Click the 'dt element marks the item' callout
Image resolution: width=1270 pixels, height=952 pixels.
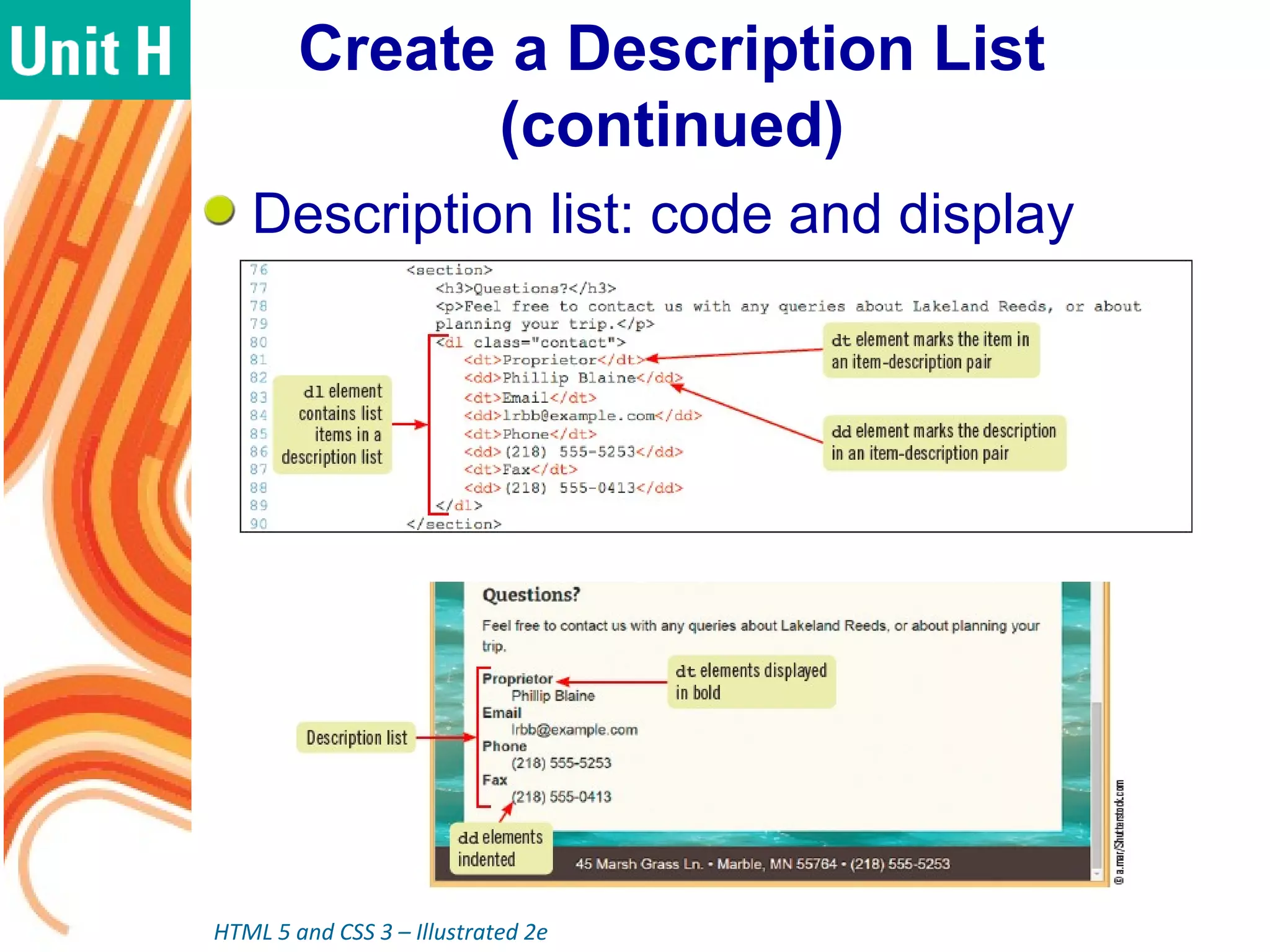(931, 350)
